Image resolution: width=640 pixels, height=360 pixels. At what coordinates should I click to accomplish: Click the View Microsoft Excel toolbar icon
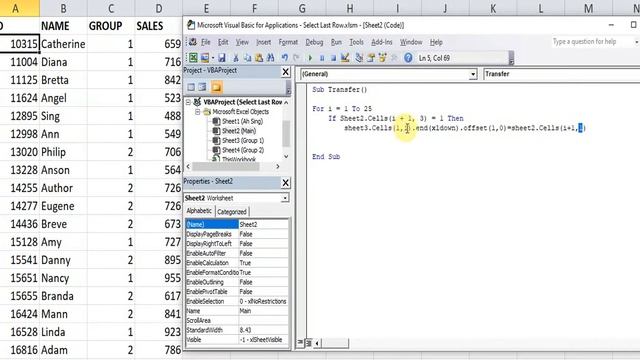pos(193,58)
